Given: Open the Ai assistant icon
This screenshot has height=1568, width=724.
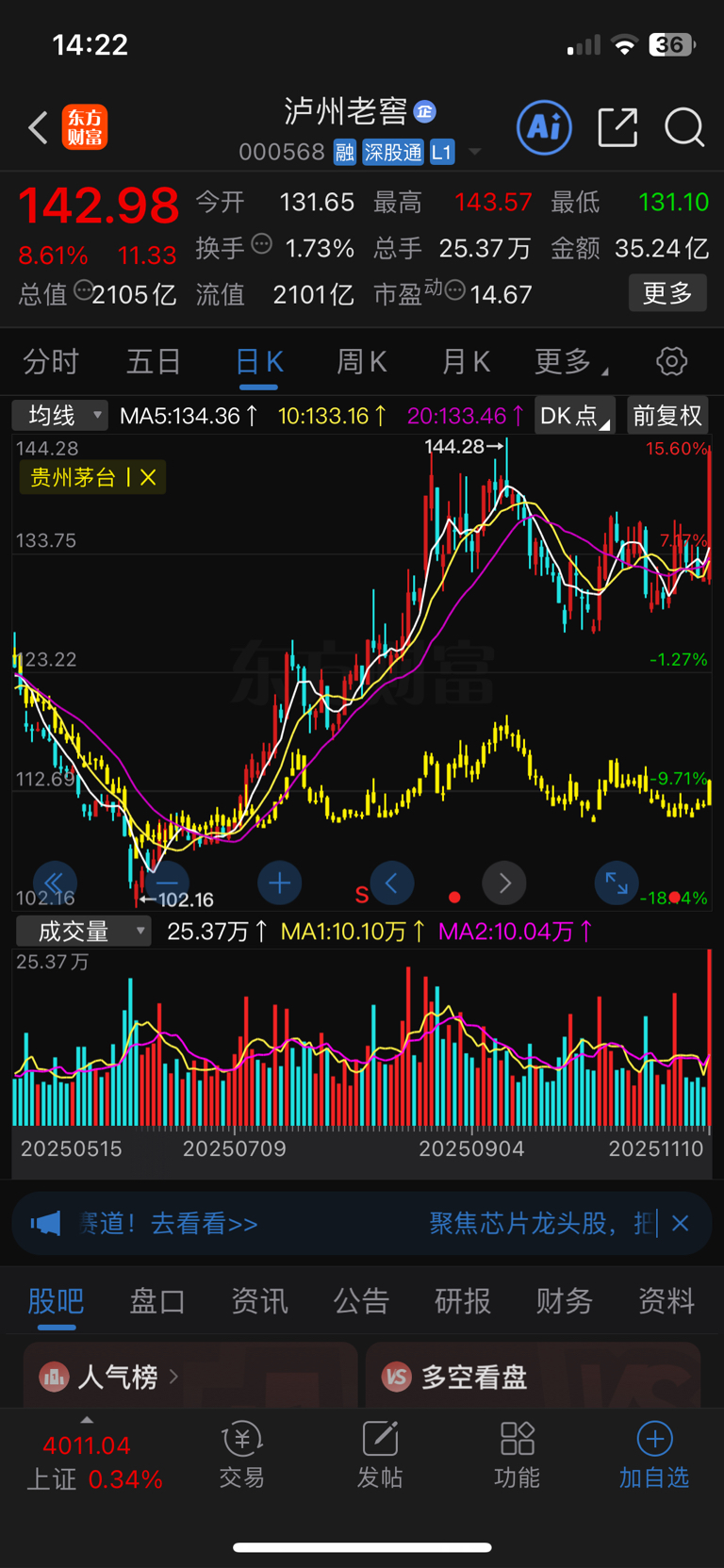Looking at the screenshot, I should tap(544, 126).
